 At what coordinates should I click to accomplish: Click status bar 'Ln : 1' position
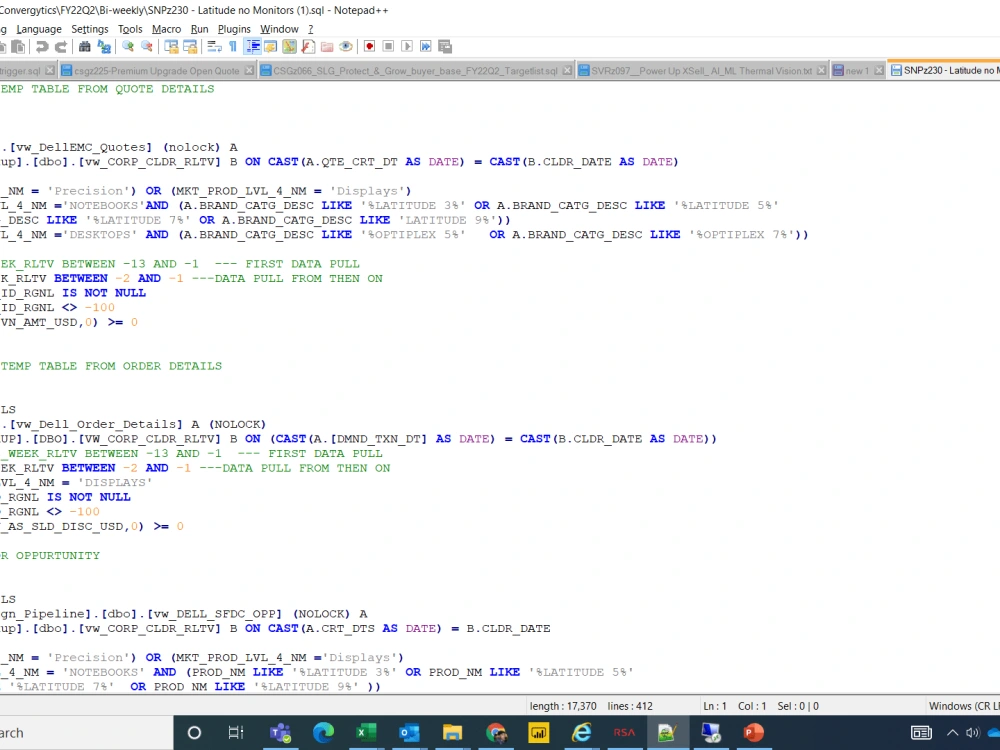(x=715, y=706)
